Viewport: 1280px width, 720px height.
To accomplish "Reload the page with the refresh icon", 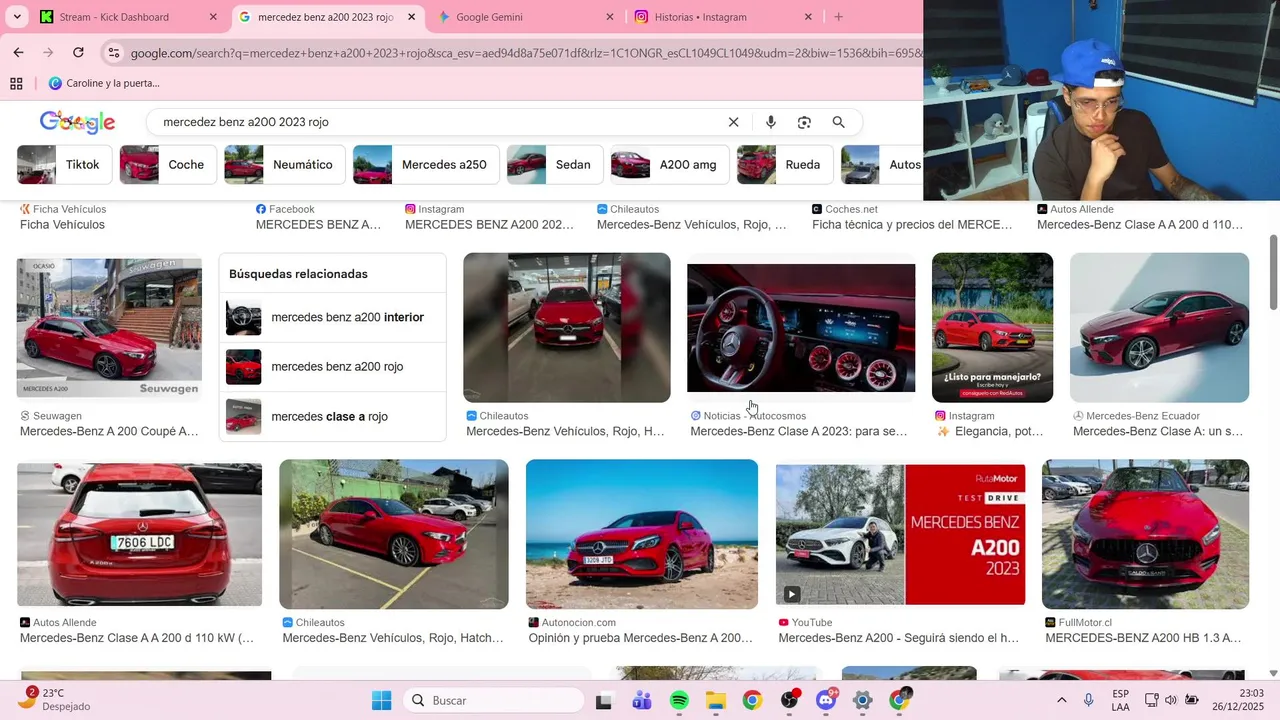I will 78,52.
